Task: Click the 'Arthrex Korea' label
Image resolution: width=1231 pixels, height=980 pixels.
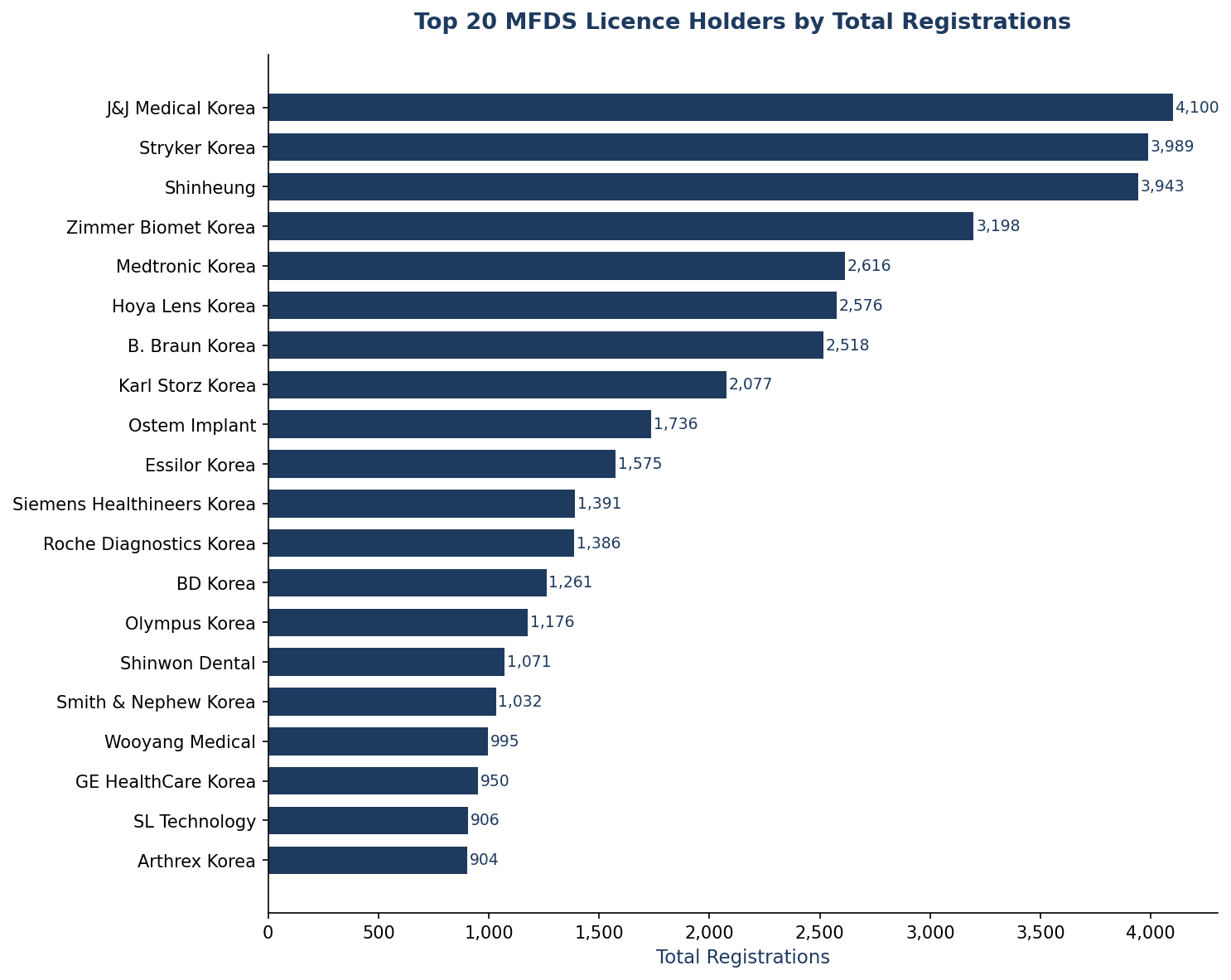Action: pos(196,862)
